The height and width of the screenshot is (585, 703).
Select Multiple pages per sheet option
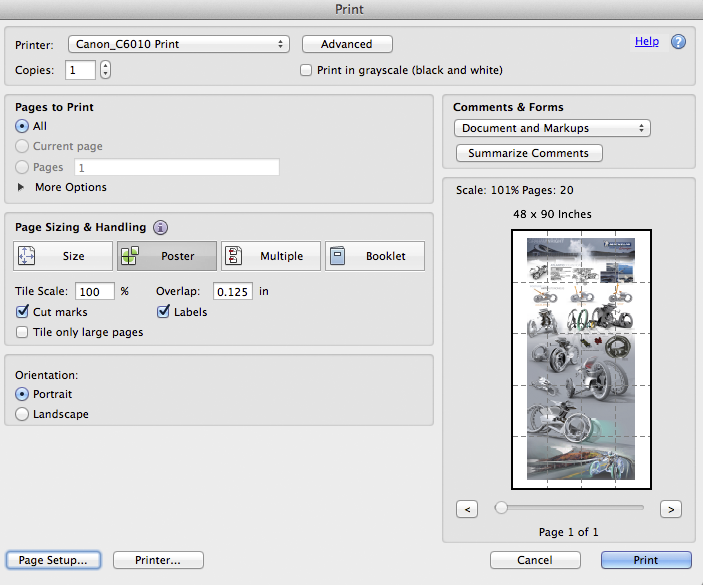pyautogui.click(x=270, y=256)
